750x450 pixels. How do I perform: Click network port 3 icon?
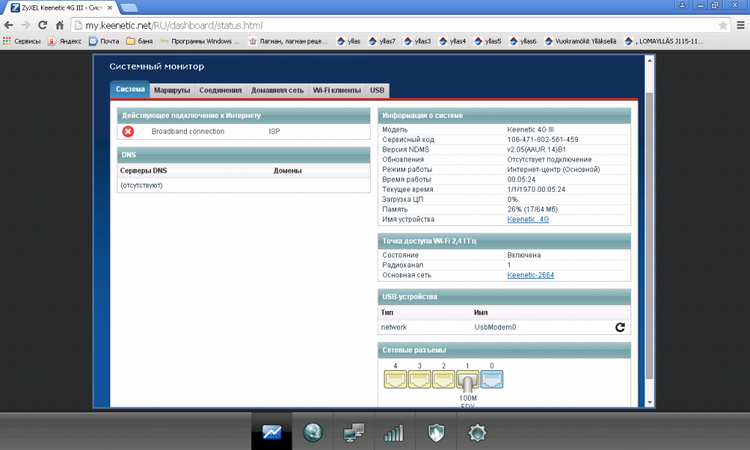pos(419,379)
